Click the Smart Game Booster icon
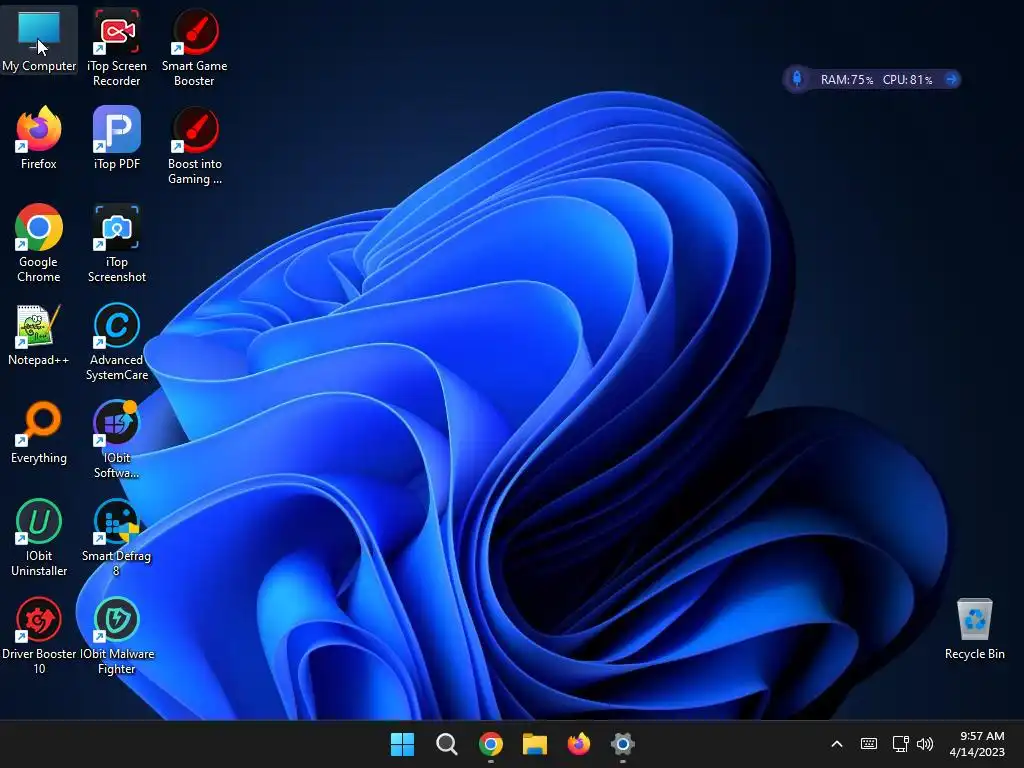The image size is (1024, 768). pos(195,47)
